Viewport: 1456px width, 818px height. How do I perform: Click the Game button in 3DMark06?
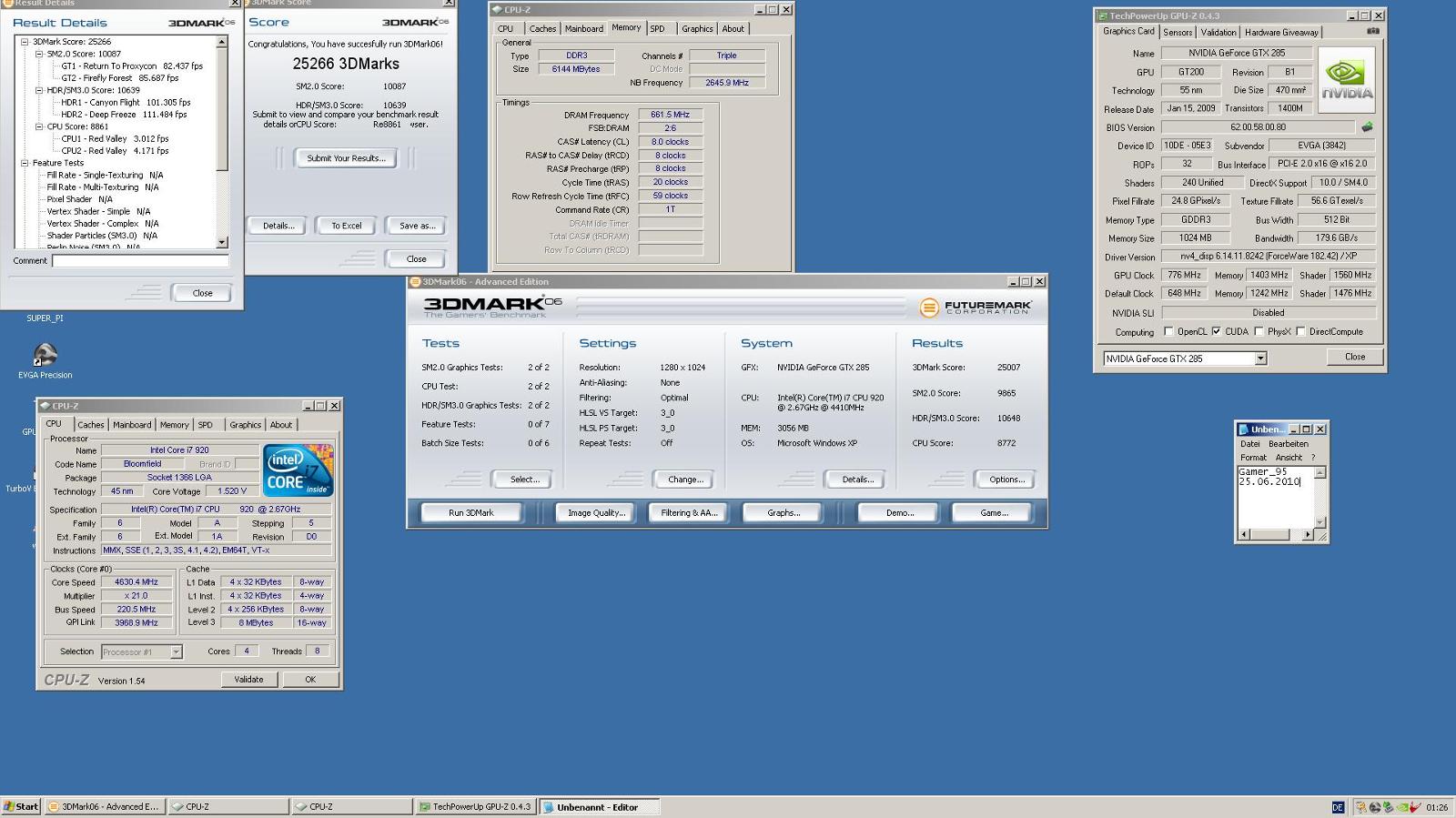click(x=994, y=513)
